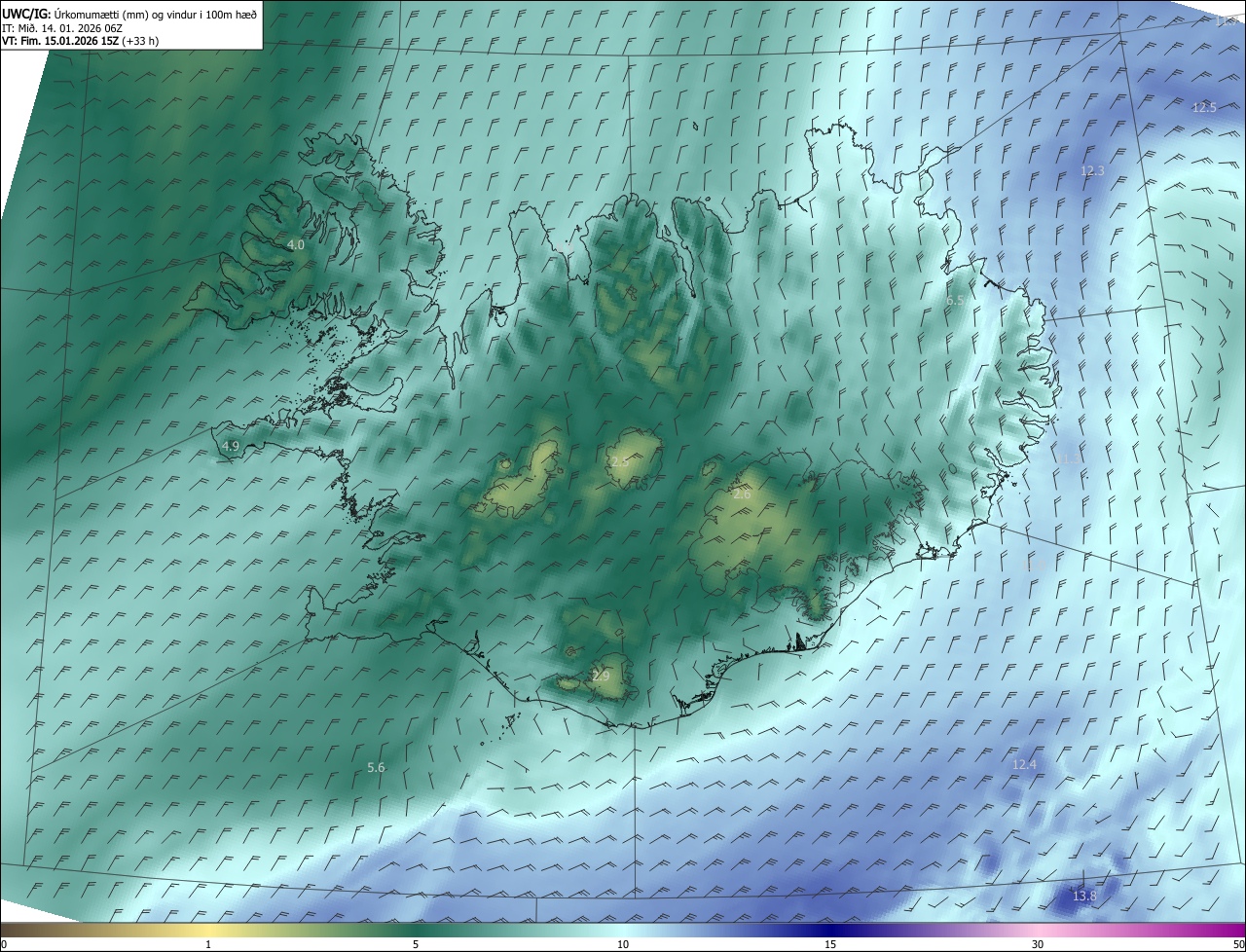Click the 5.6 value label over the ocean
Screen dimensions: 1246x952
[376, 768]
